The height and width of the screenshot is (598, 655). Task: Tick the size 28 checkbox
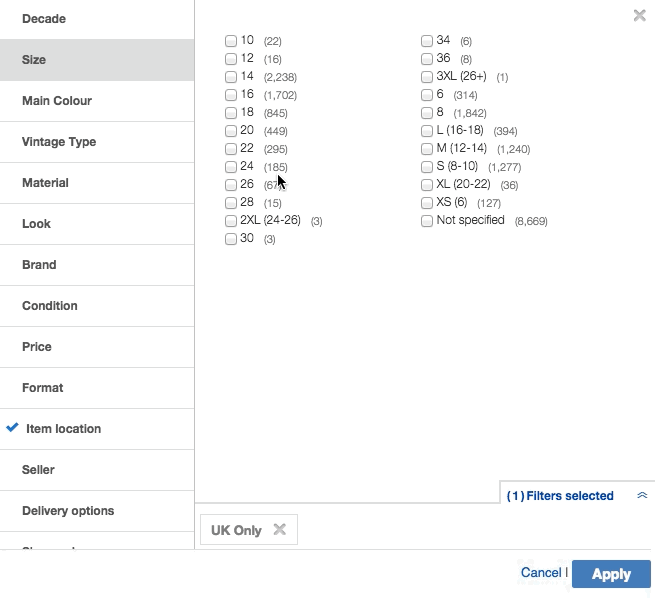click(231, 202)
